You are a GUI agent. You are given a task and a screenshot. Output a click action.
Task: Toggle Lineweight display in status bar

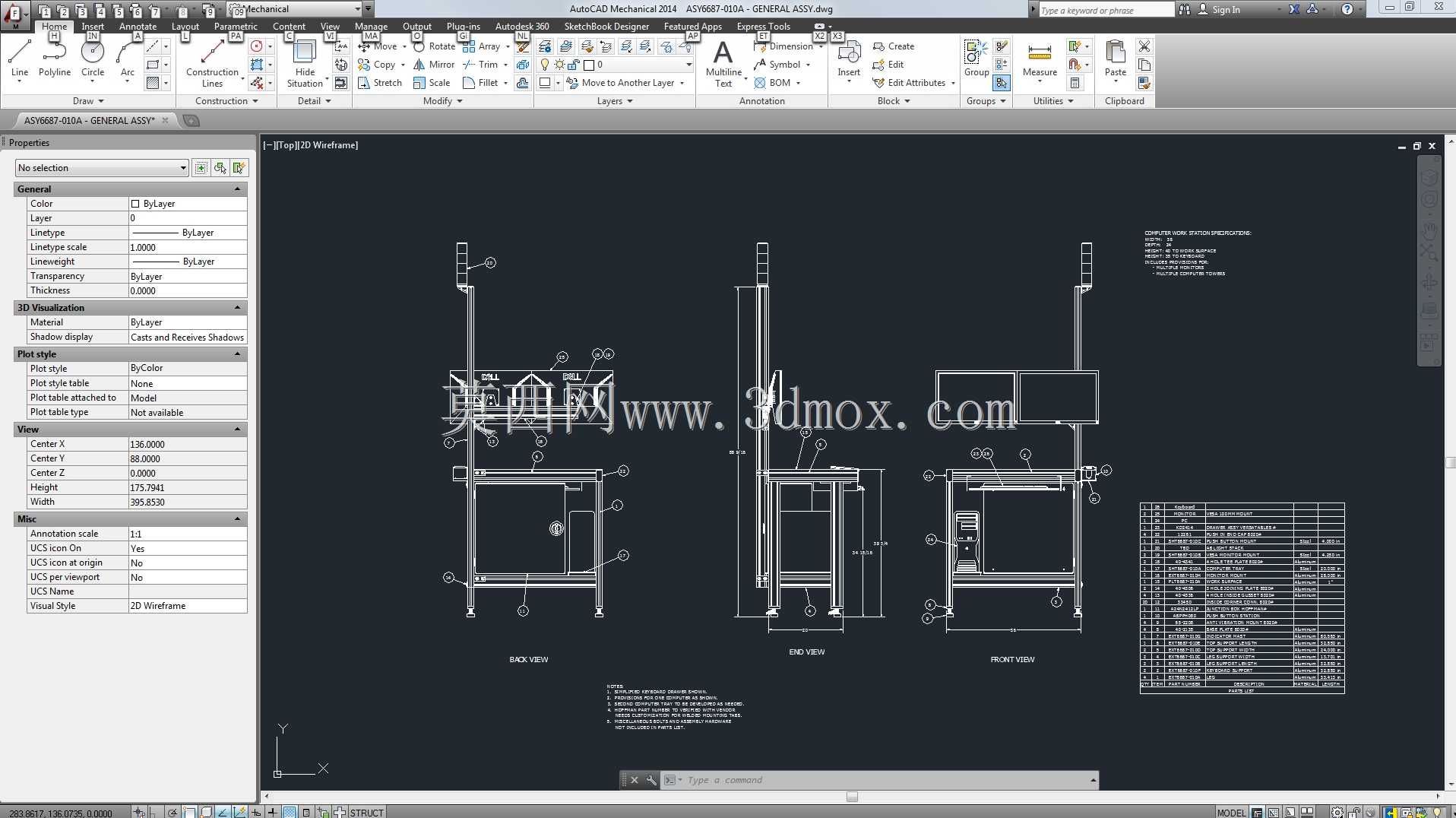273,813
